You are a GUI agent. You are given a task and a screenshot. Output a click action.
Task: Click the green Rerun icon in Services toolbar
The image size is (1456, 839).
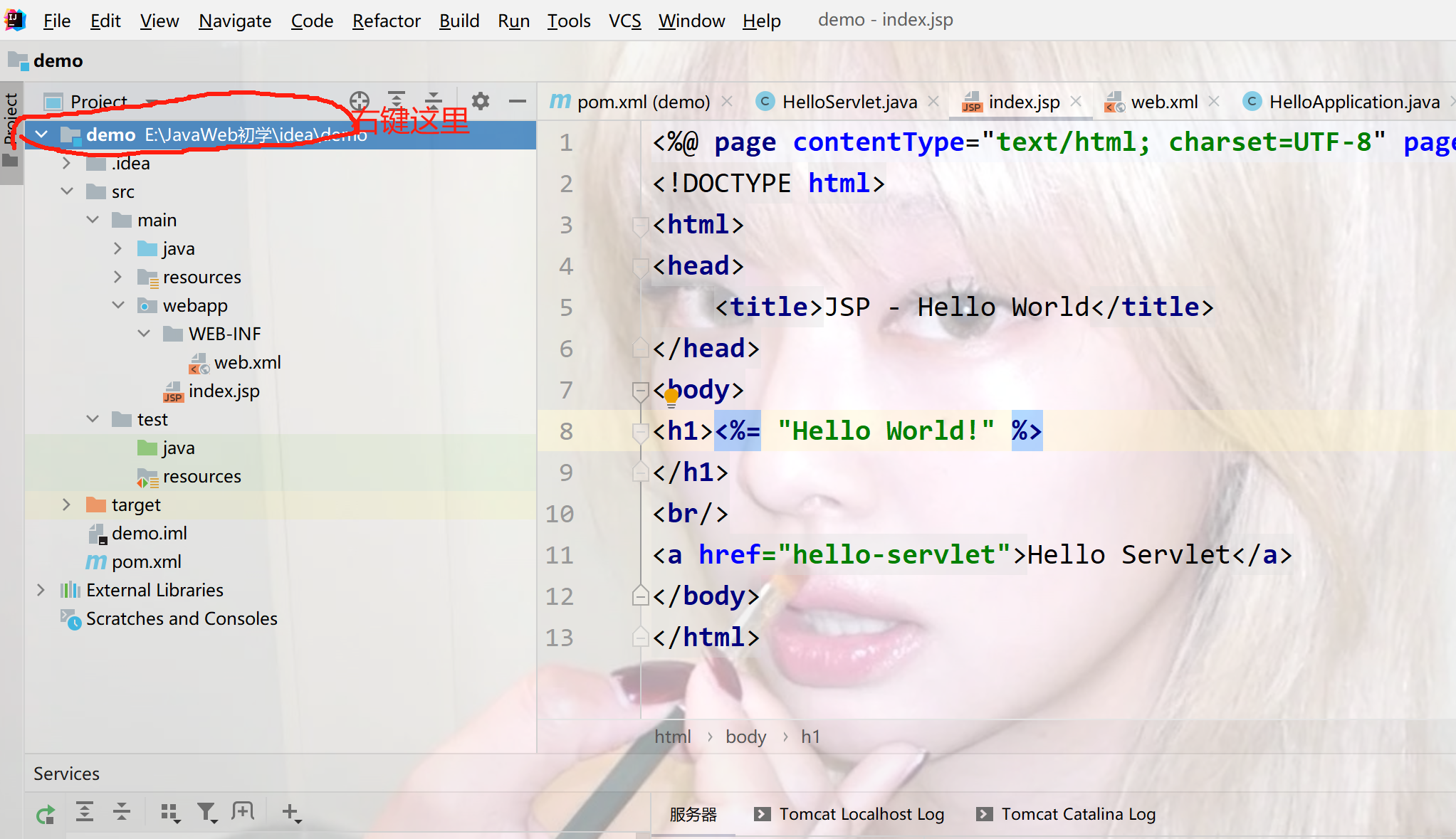[x=46, y=811]
